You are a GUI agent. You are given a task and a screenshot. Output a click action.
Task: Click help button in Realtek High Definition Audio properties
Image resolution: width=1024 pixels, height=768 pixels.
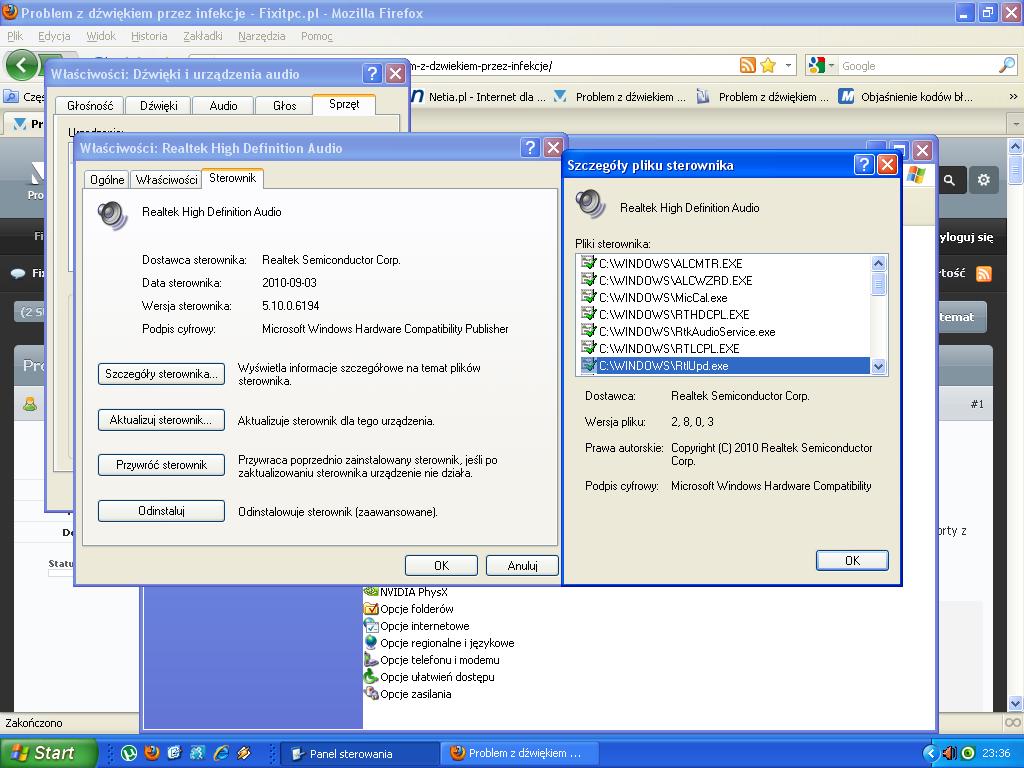[530, 148]
